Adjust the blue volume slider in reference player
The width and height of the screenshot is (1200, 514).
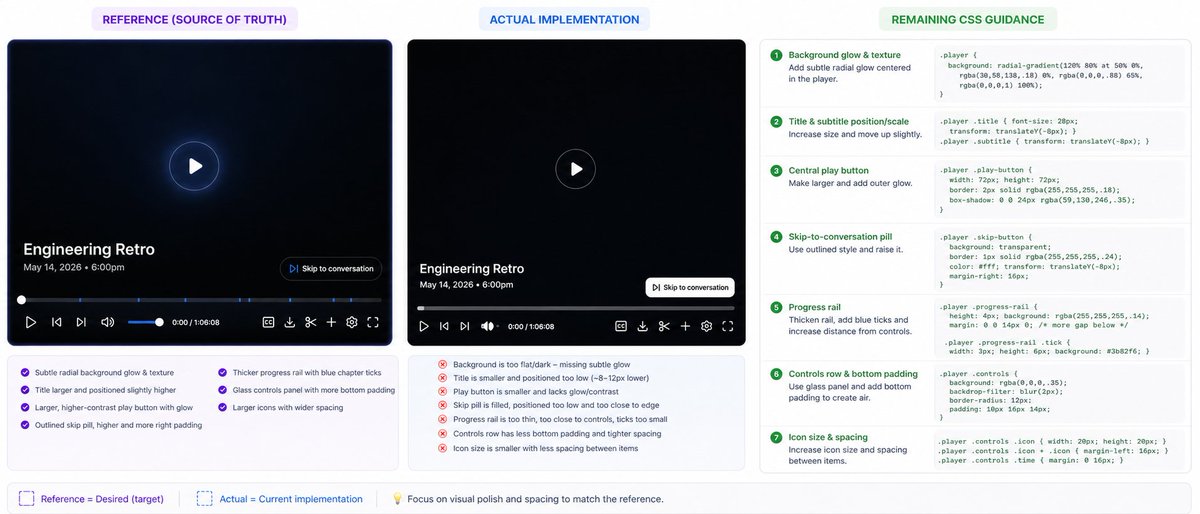[145, 322]
